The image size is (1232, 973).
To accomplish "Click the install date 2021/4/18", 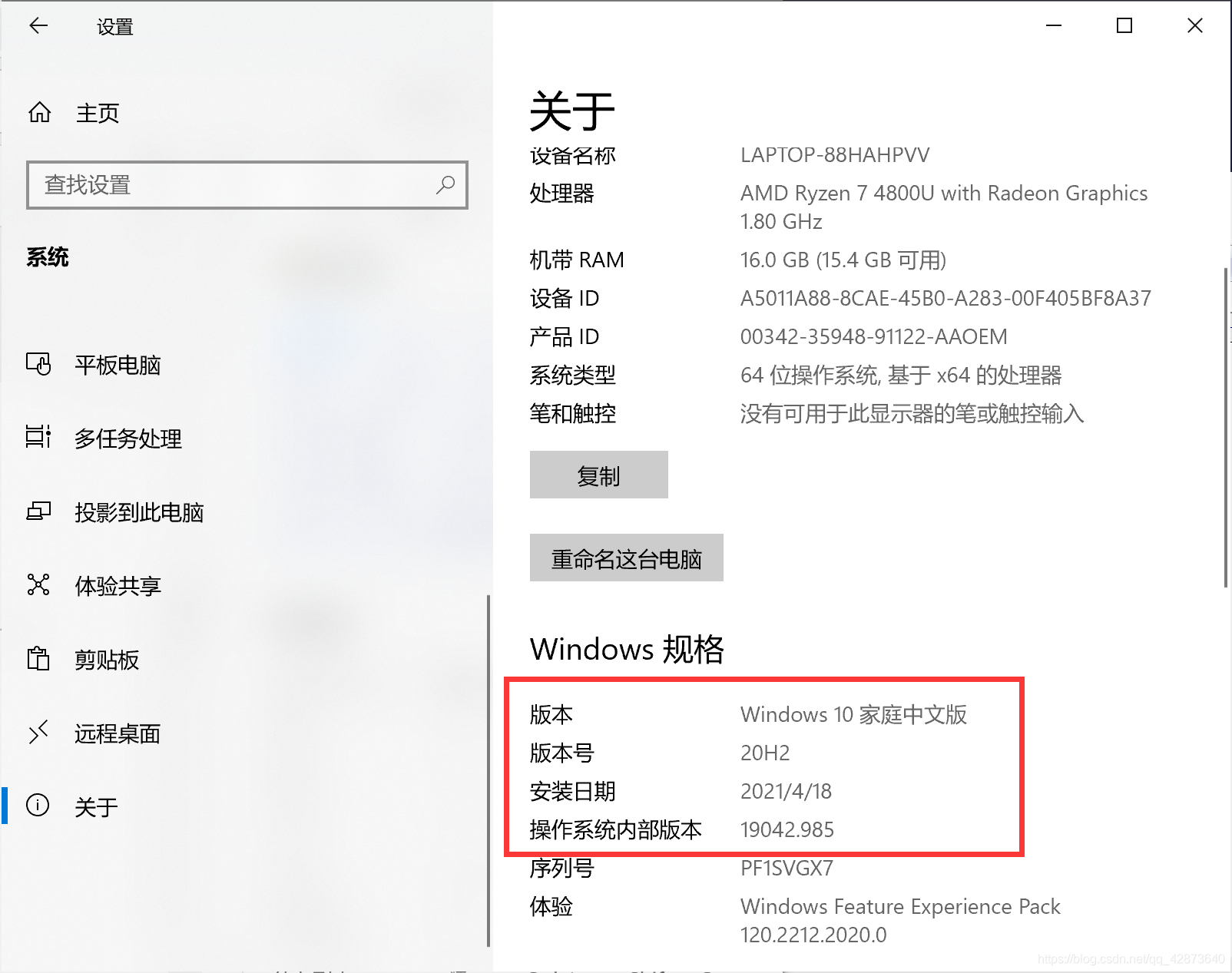I will (x=786, y=791).
